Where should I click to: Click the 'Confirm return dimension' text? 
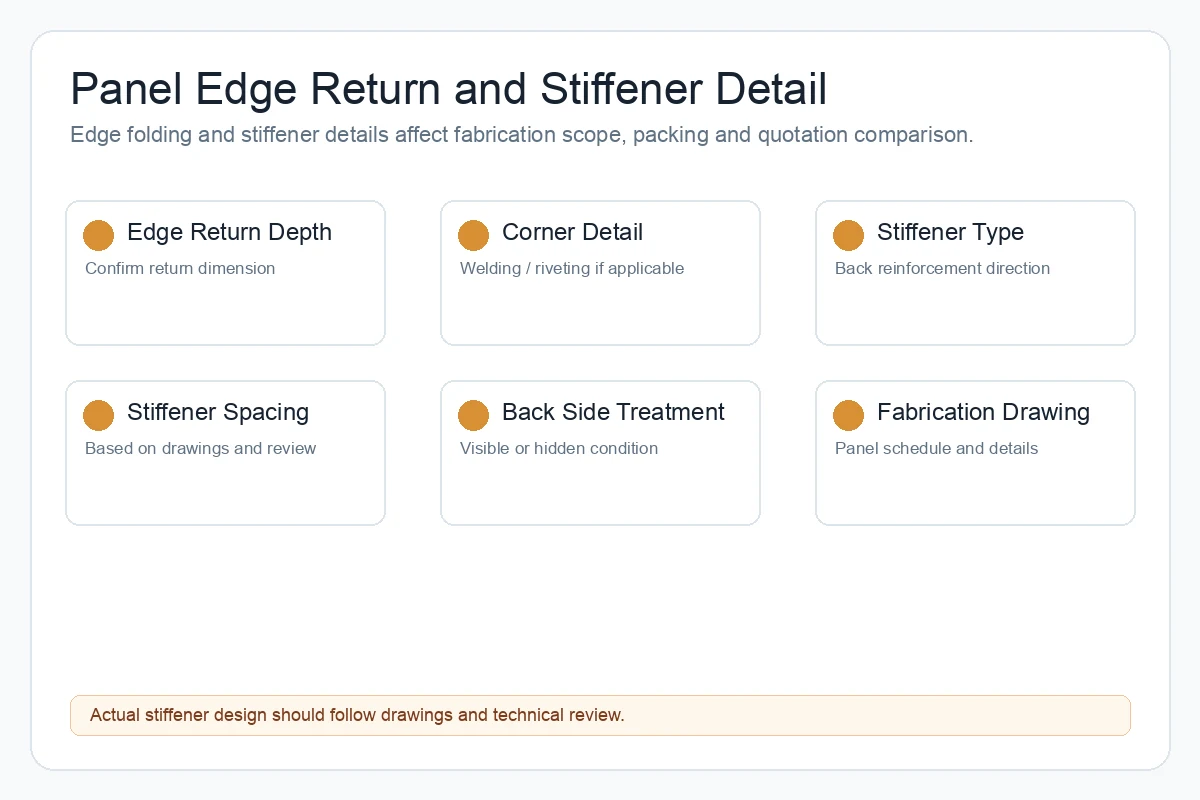(x=180, y=268)
